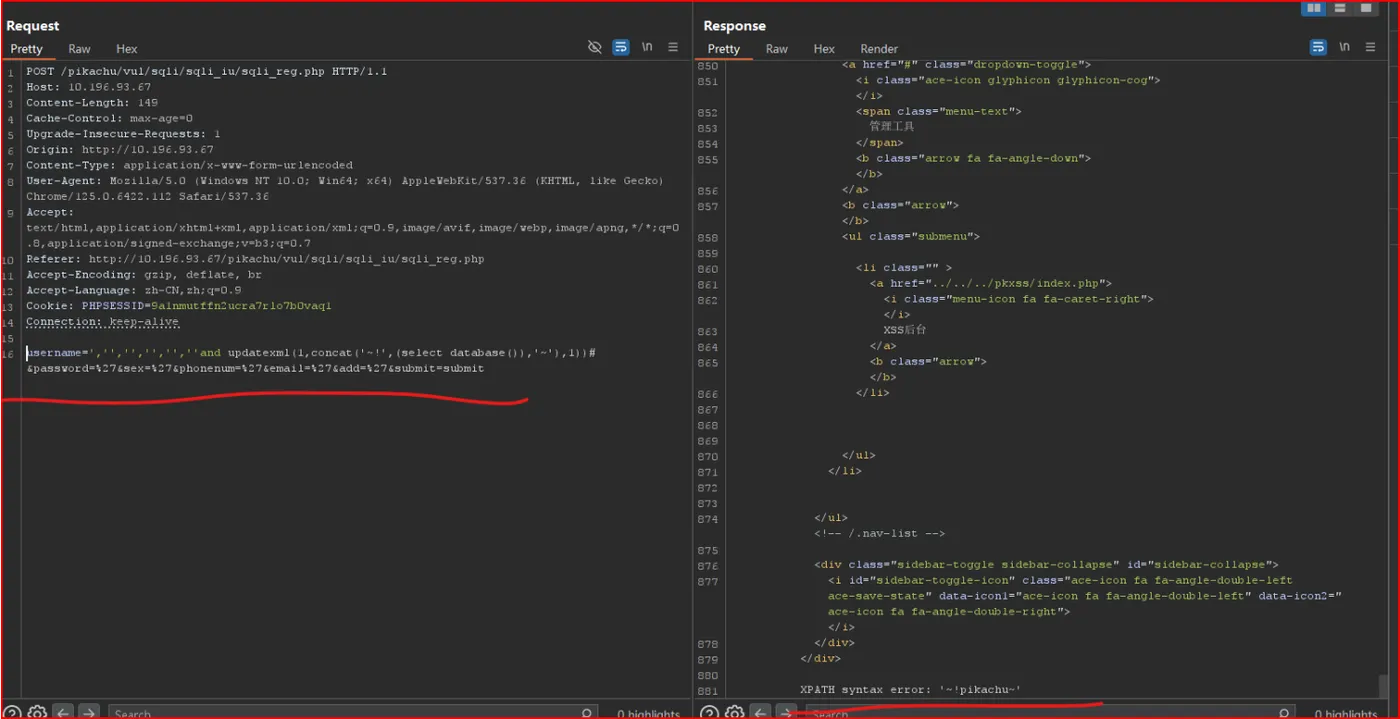Go to next match in Response search

785,713
